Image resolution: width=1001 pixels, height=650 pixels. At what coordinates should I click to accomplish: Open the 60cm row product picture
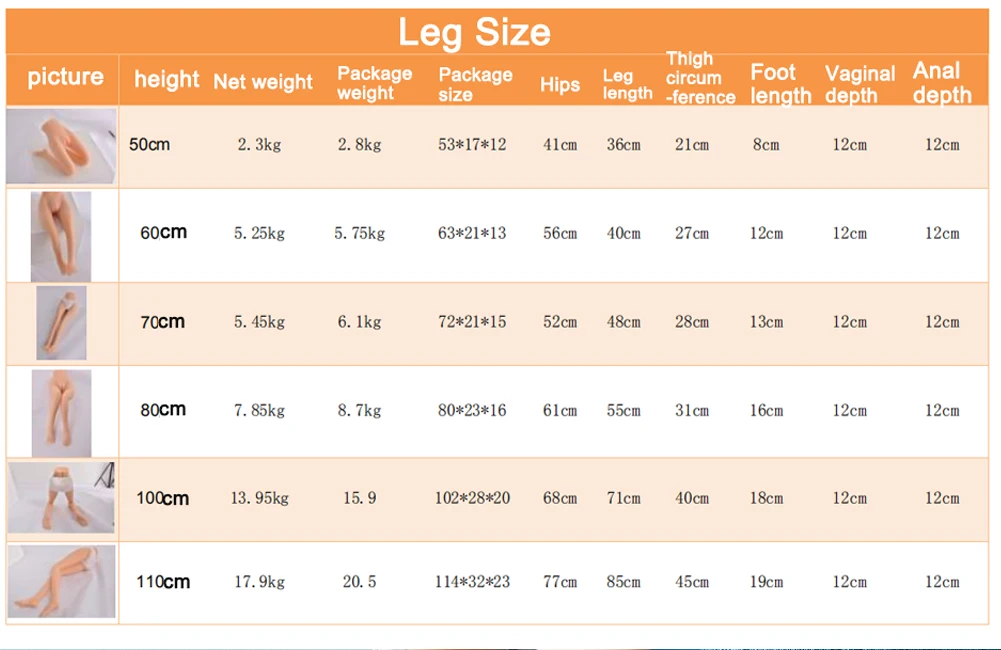[x=61, y=236]
